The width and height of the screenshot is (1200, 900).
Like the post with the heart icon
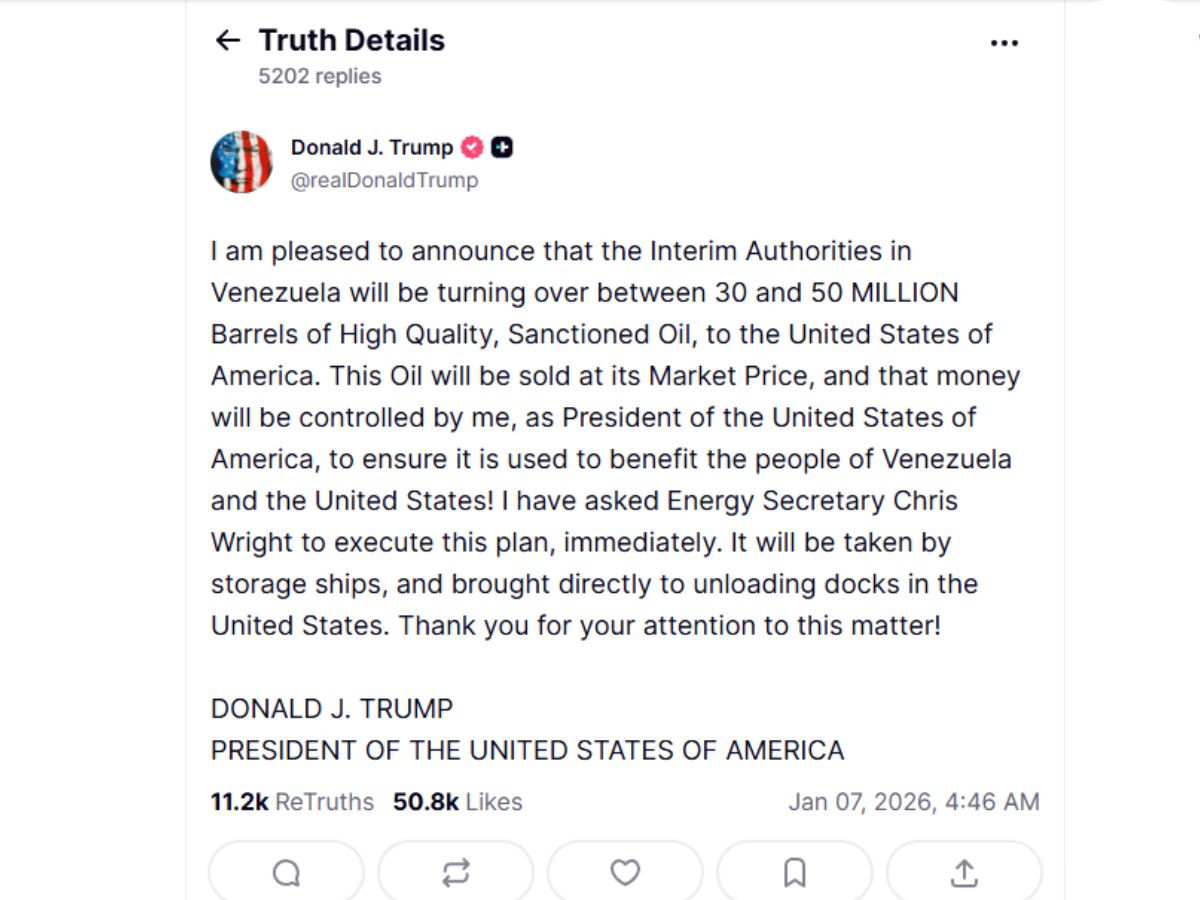(x=625, y=872)
